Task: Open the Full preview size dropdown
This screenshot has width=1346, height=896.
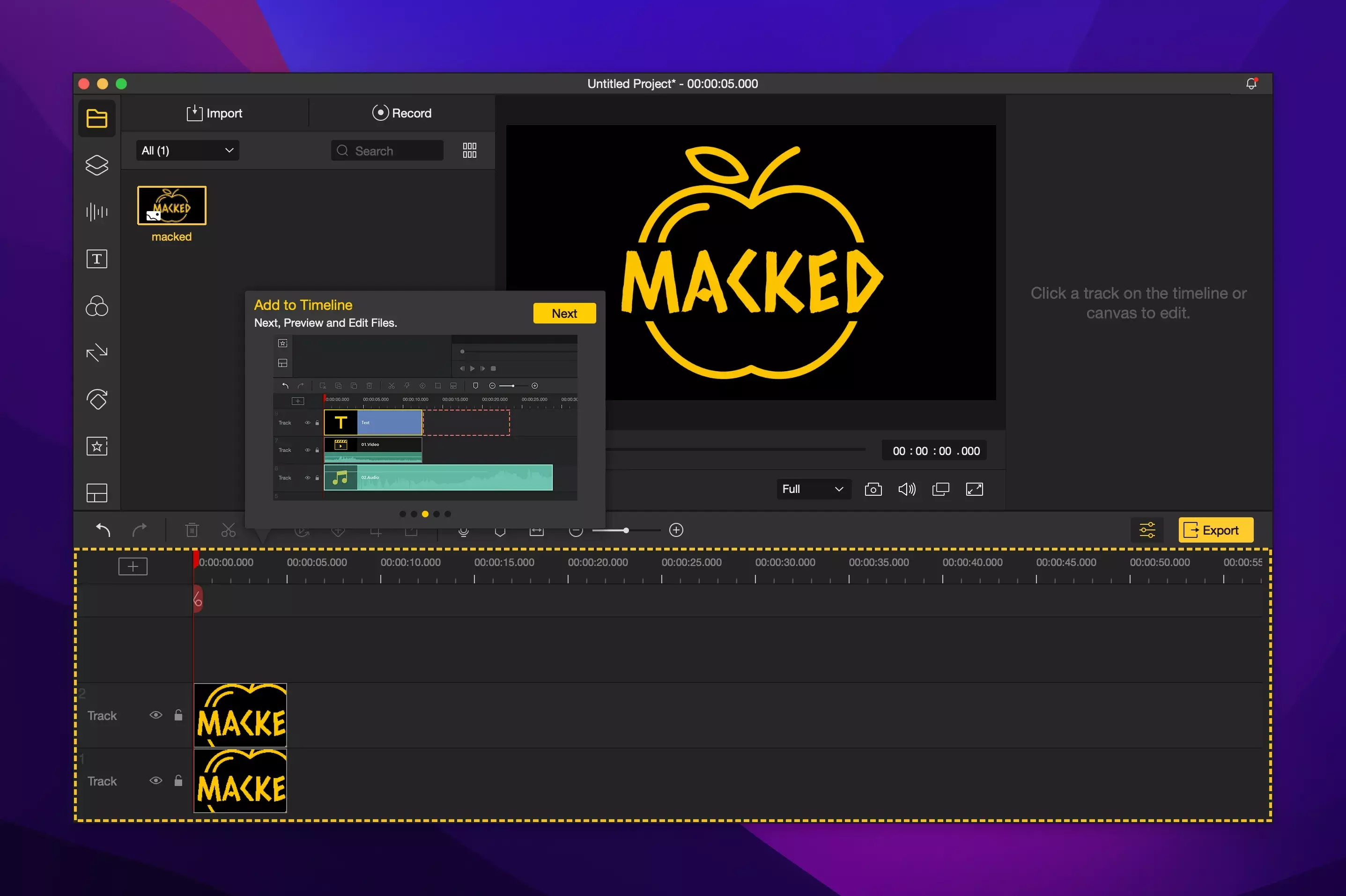Action: point(813,489)
